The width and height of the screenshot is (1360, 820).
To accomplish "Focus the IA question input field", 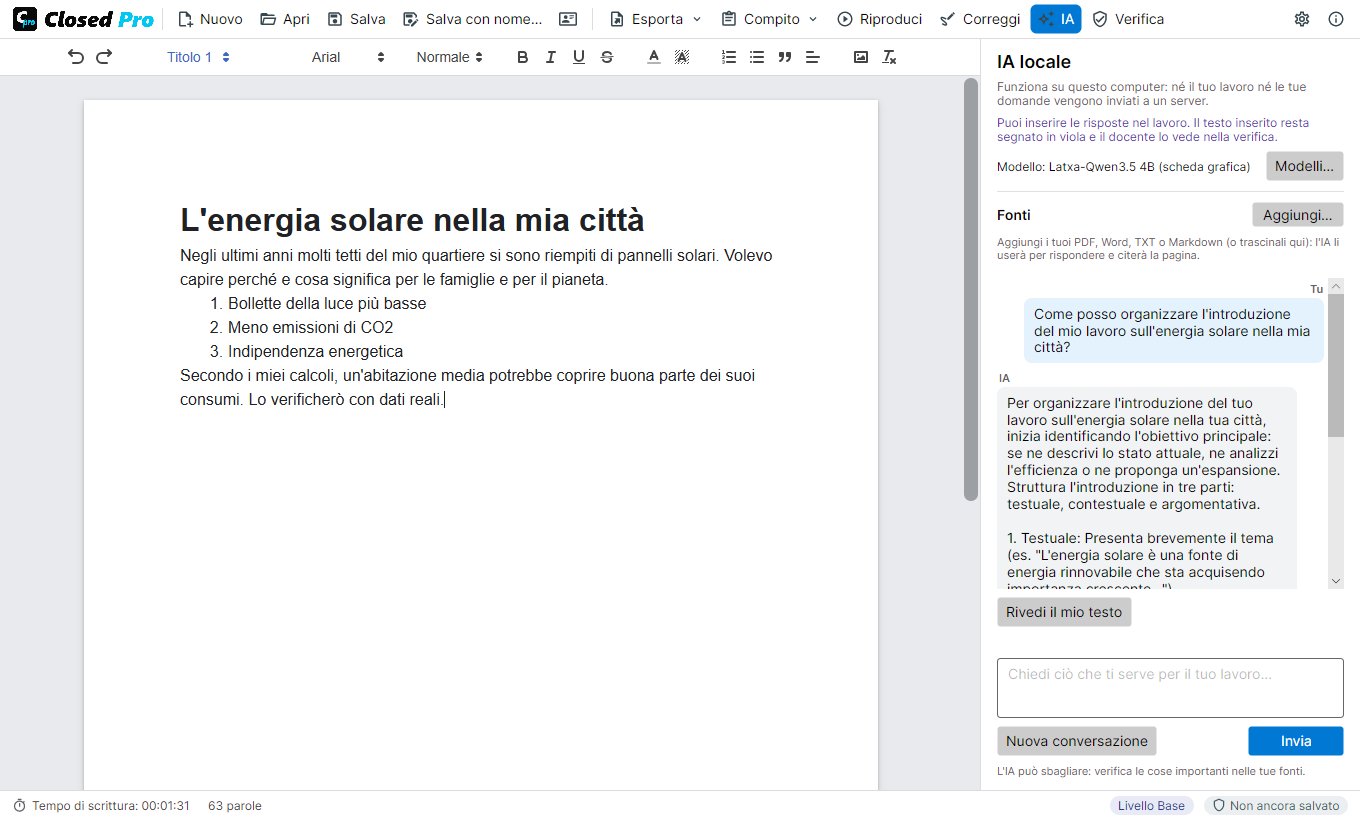I will click(1170, 688).
